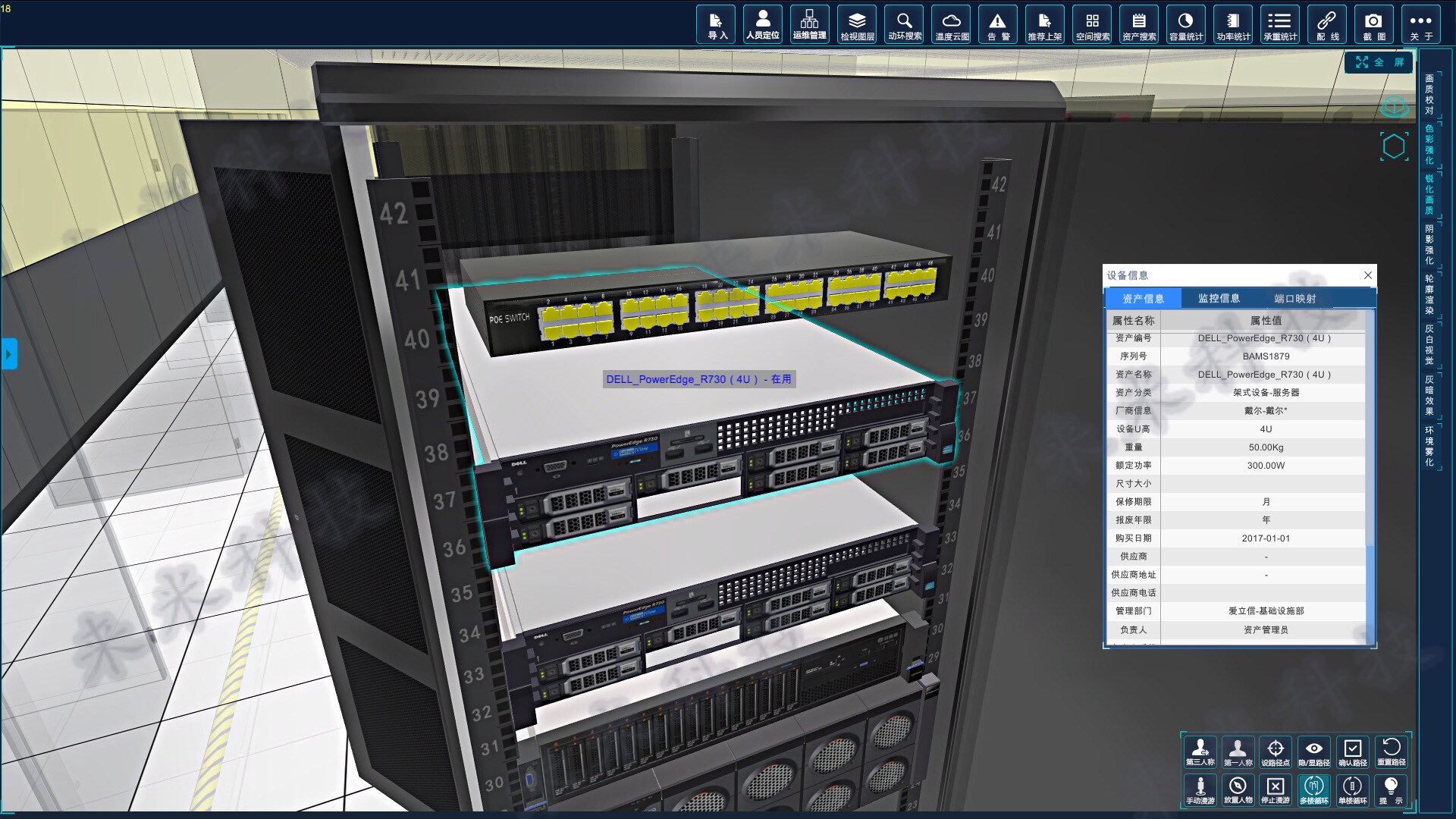Open 检视图层 layer inspection tool
This screenshot has height=819, width=1456.
click(x=857, y=25)
